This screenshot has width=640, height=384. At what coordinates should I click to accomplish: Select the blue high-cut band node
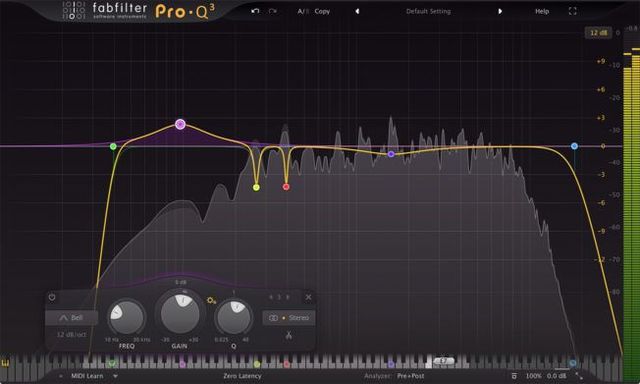coord(574,146)
